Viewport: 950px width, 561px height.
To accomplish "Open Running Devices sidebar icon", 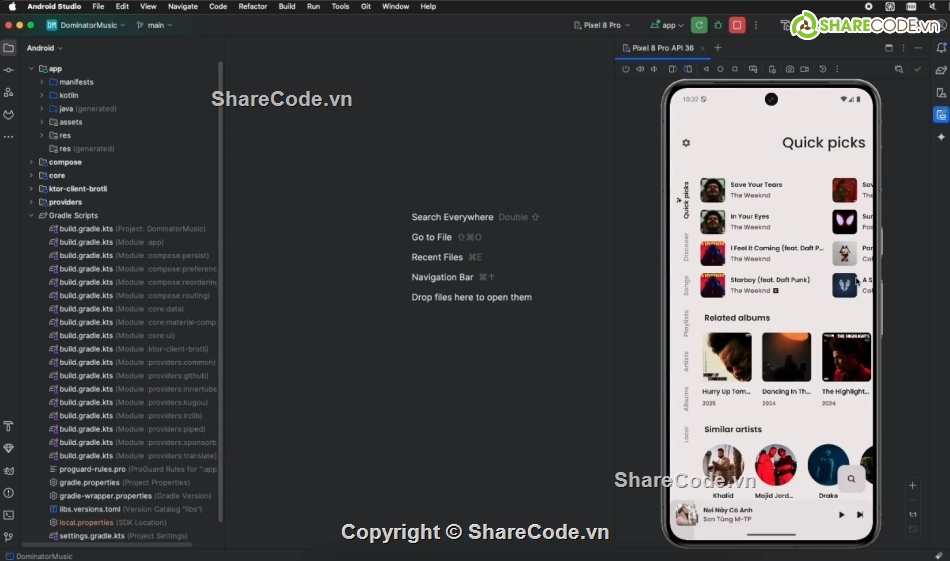I will click(x=941, y=115).
